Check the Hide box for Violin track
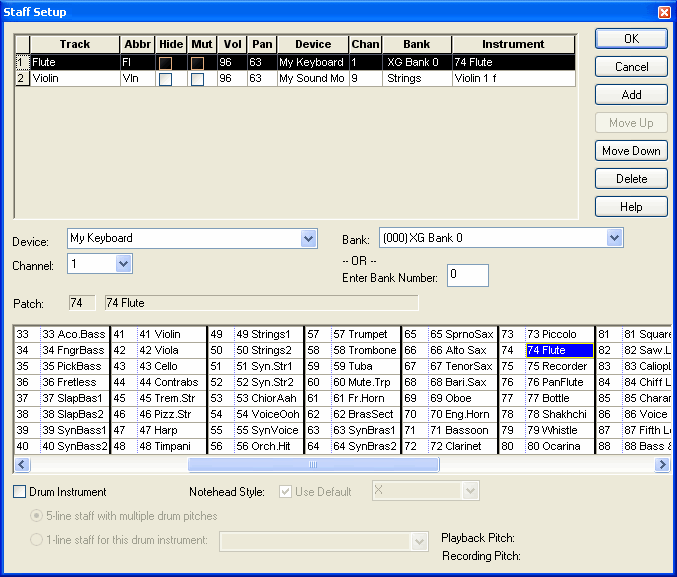The image size is (677, 577). (x=165, y=79)
